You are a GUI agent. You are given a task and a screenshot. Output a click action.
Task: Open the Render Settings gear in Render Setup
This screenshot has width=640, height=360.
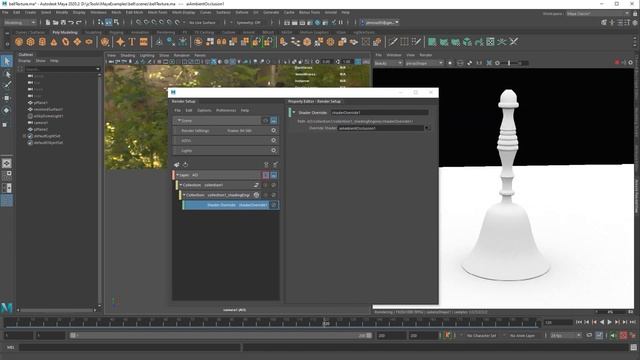273,130
